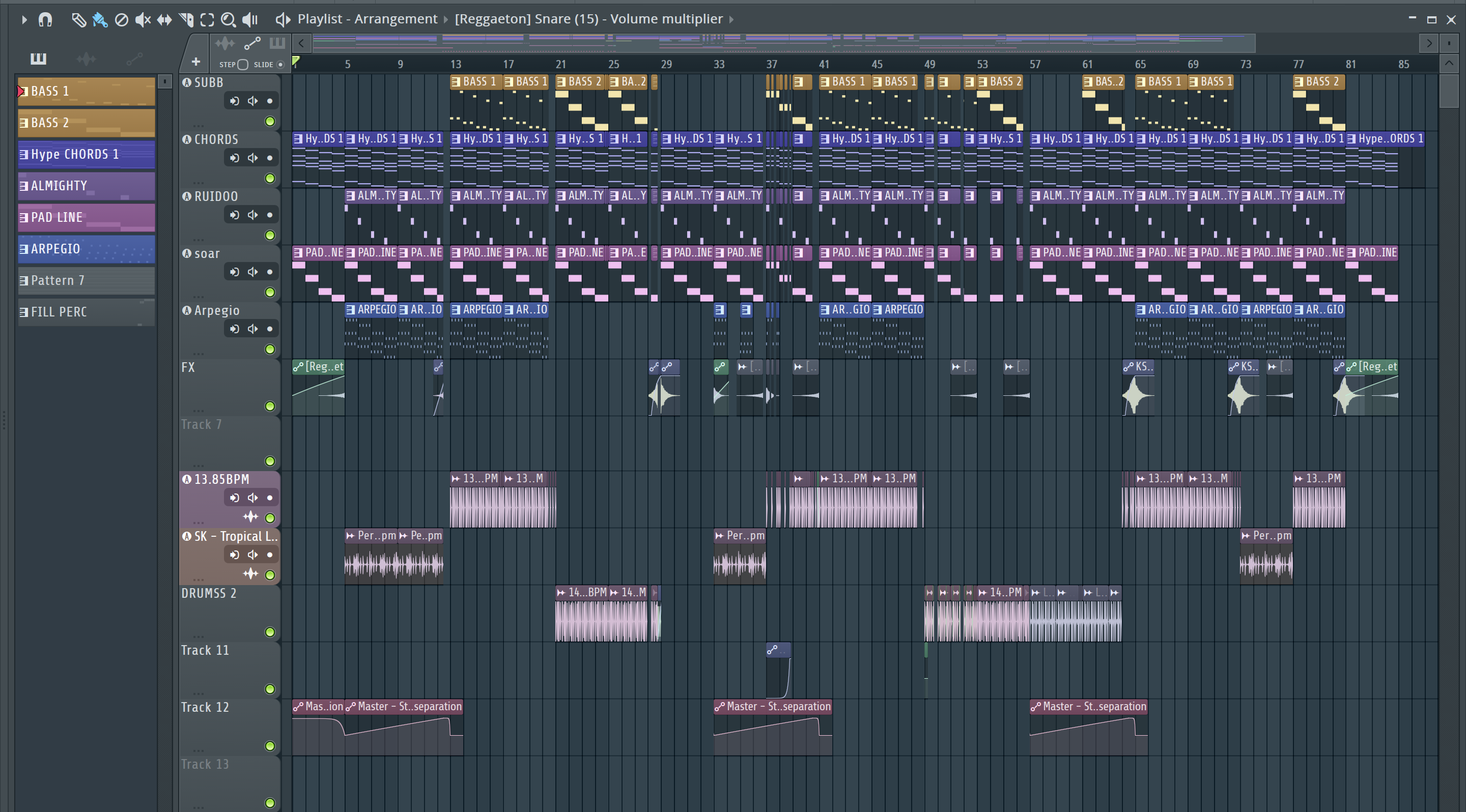The image size is (1466, 812).
Task: Show audio clips in the picker
Action: coord(86,58)
